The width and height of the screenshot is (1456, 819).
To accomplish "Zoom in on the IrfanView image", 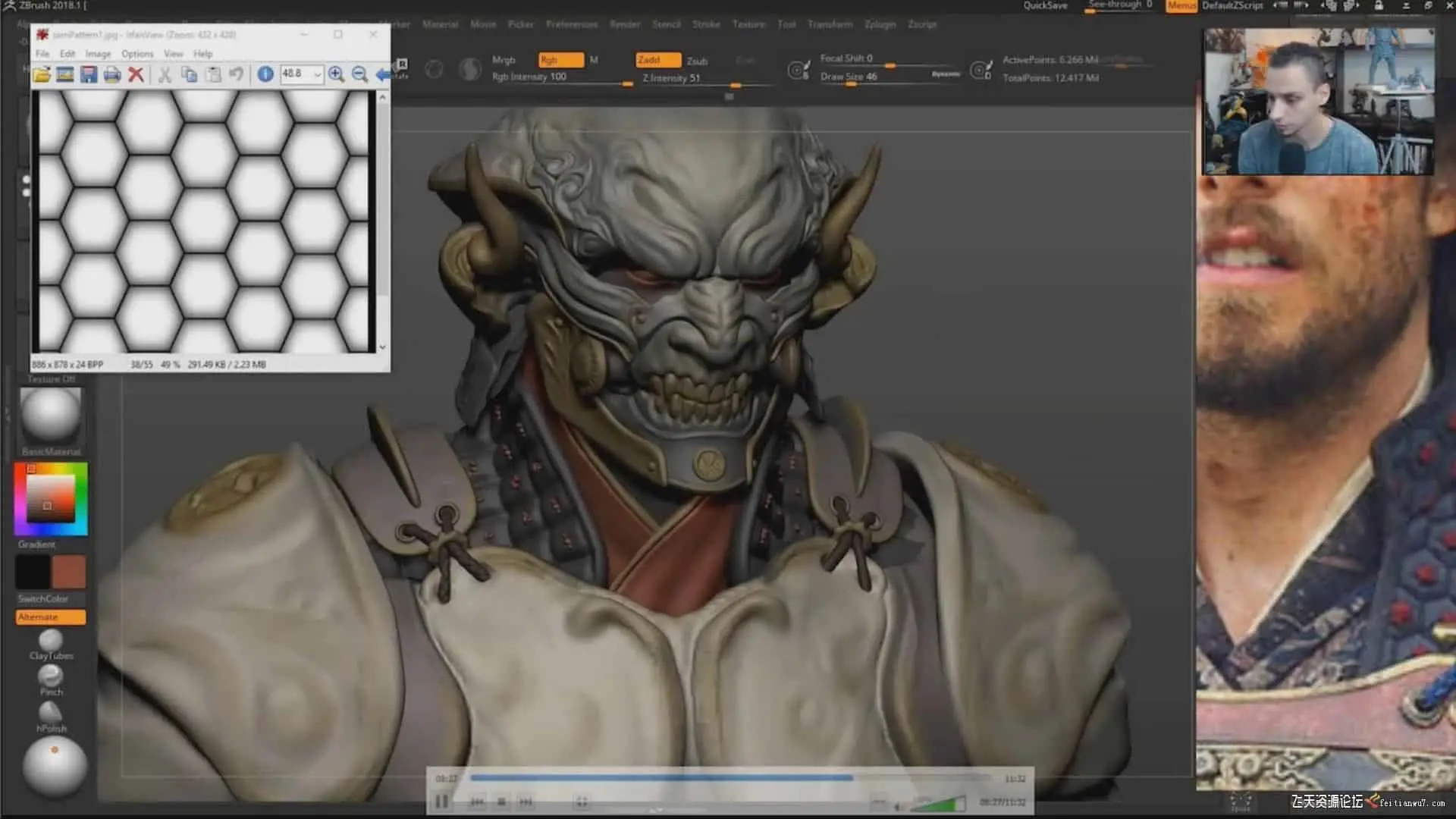I will (336, 74).
